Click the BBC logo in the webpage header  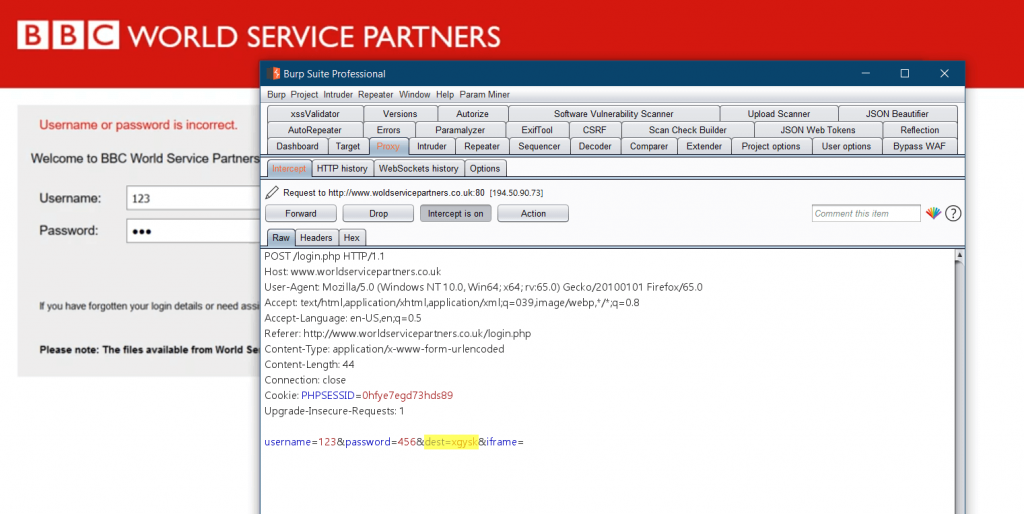click(x=68, y=35)
